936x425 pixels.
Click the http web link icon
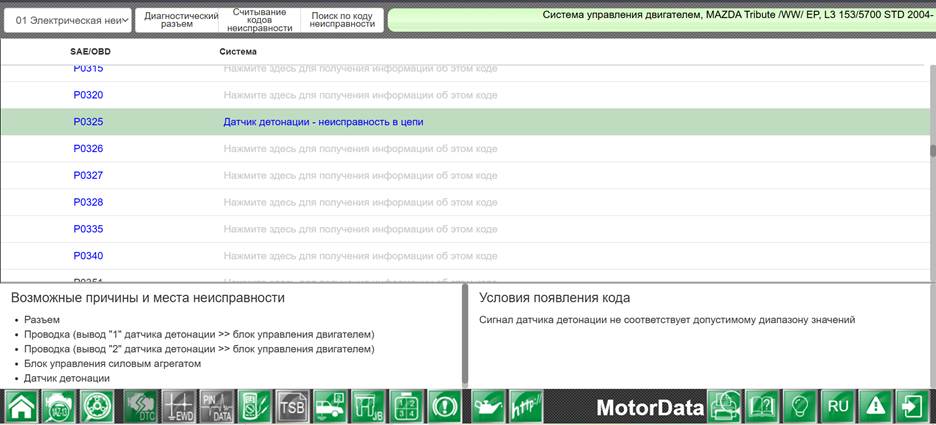tap(526, 406)
